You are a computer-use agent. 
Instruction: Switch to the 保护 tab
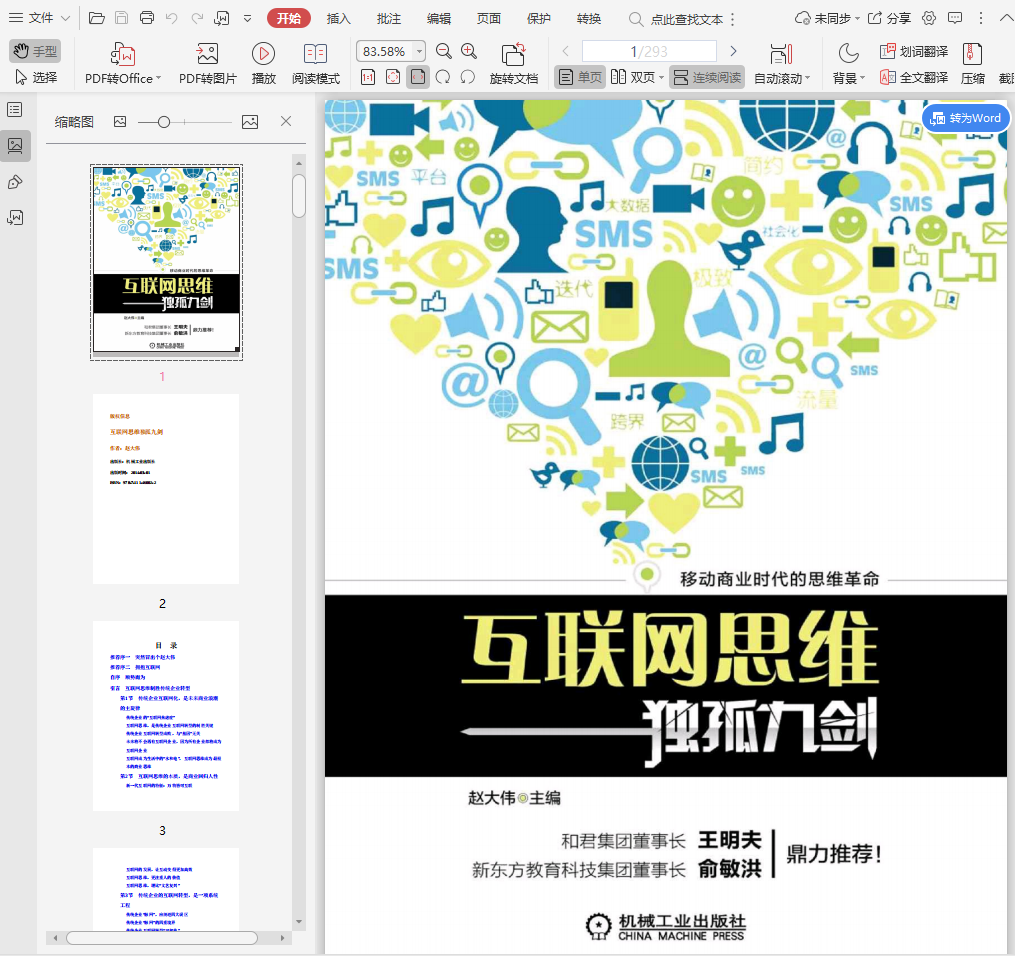539,19
